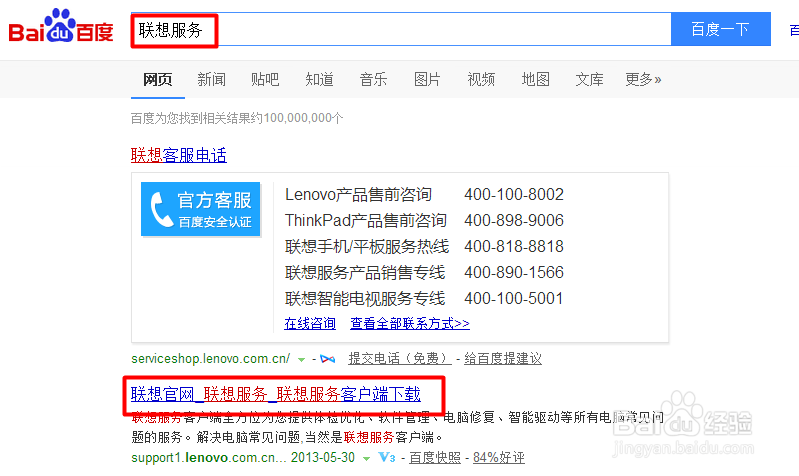The width and height of the screenshot is (799, 476).
Task: Open the 贴吧 tab
Action: click(265, 80)
